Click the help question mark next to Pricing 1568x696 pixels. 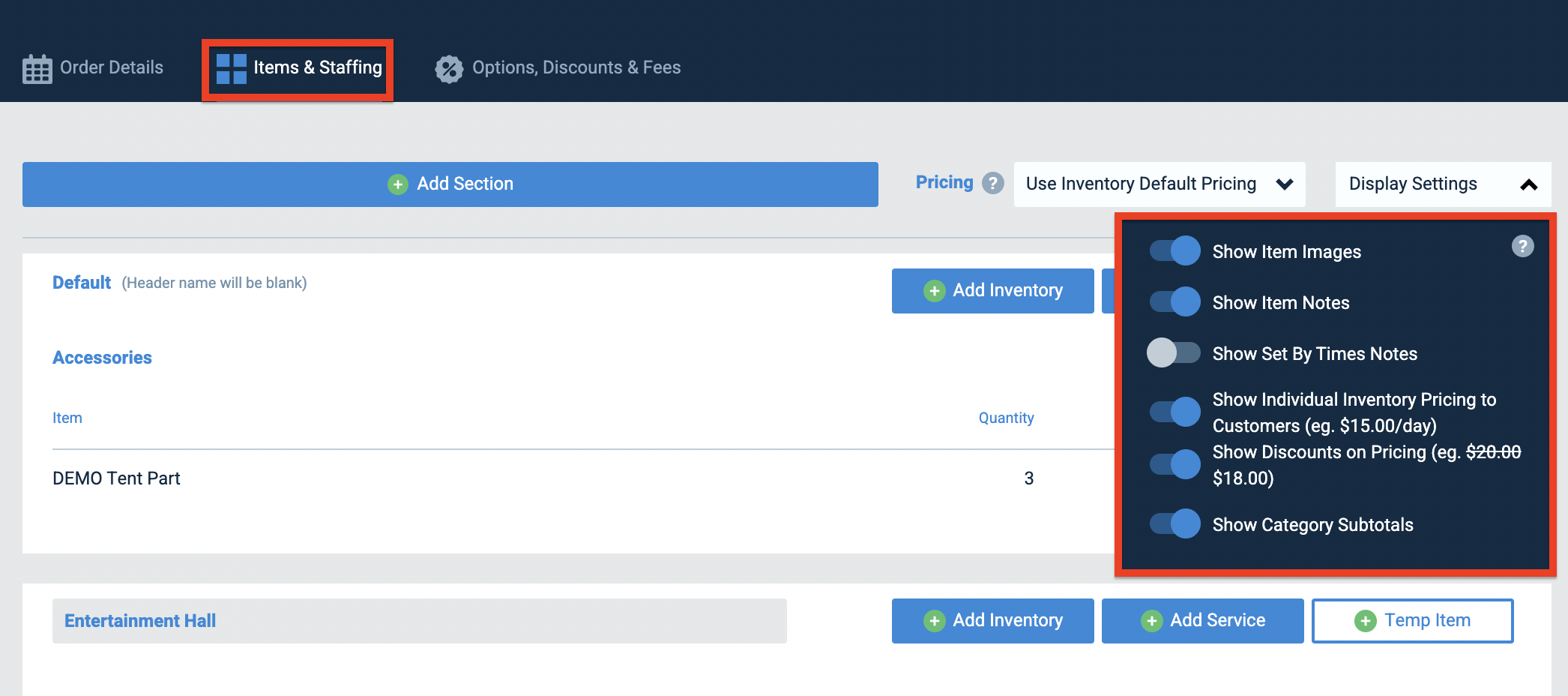(x=993, y=183)
